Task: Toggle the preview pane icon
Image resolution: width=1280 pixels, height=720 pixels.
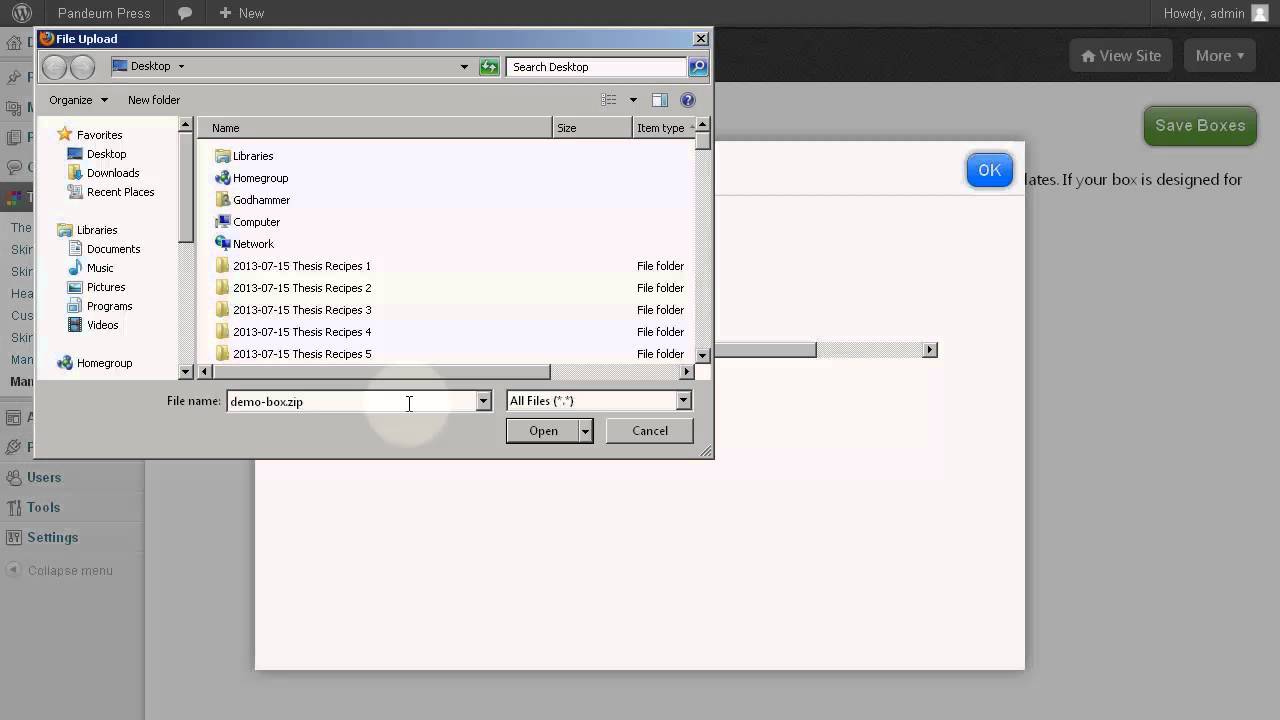Action: pyautogui.click(x=660, y=100)
